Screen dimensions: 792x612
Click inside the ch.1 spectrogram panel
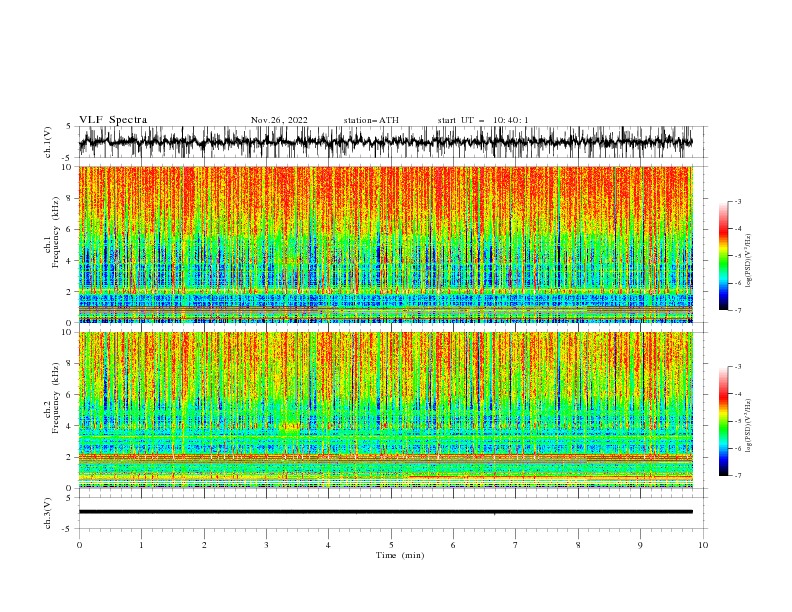(x=386, y=244)
